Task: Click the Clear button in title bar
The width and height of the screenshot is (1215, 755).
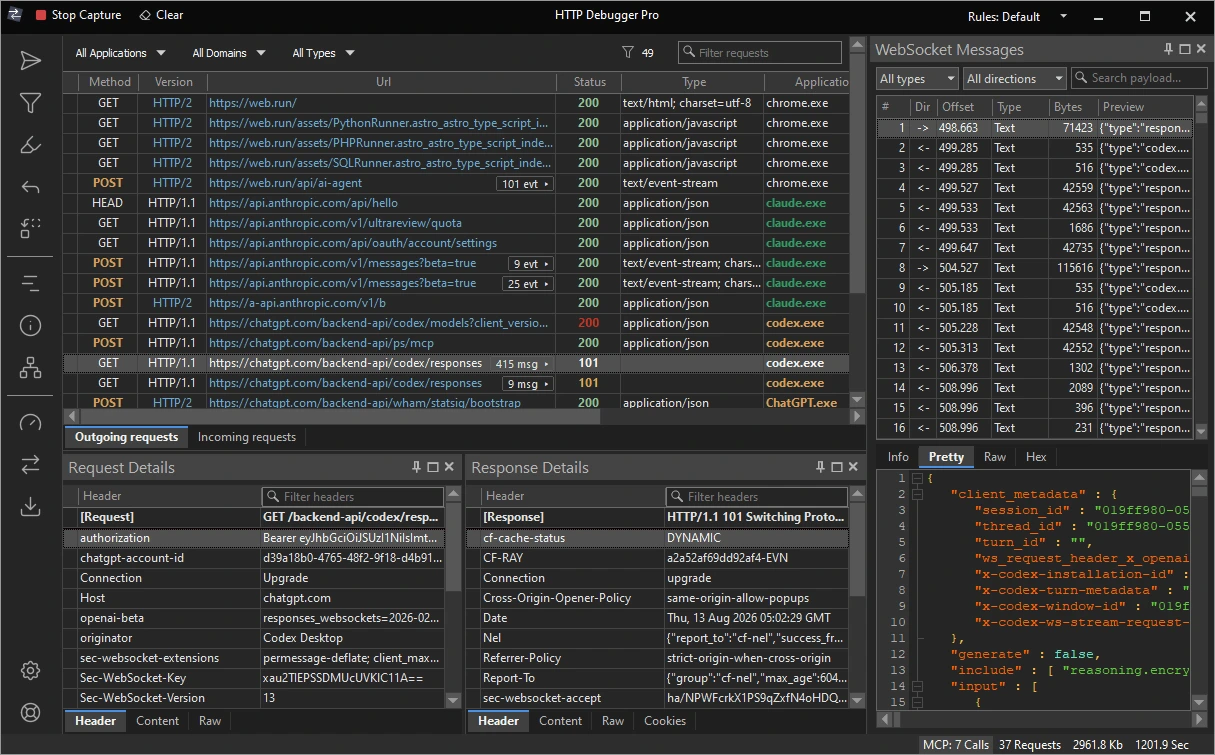Action: (x=161, y=15)
